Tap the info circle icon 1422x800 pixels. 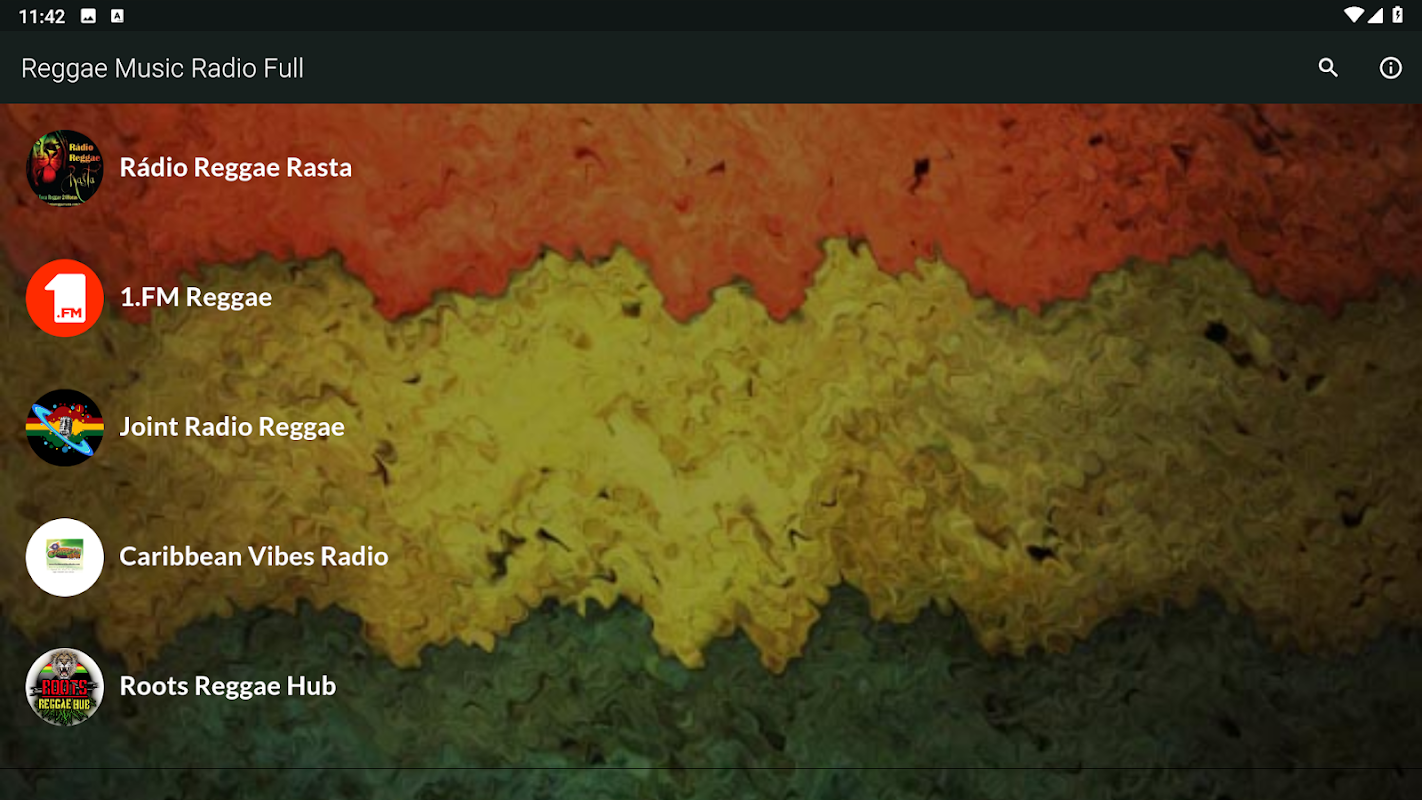tap(1390, 68)
